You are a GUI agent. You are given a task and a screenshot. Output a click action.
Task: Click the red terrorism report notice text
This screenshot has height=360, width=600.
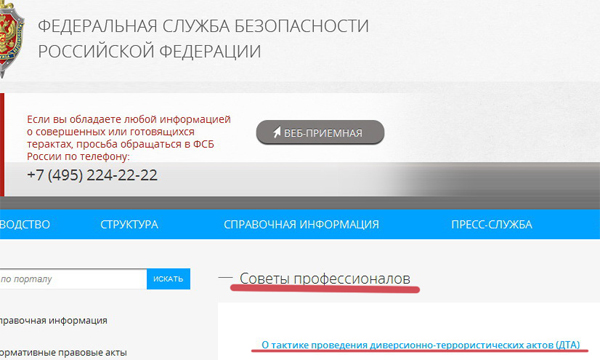(x=129, y=138)
